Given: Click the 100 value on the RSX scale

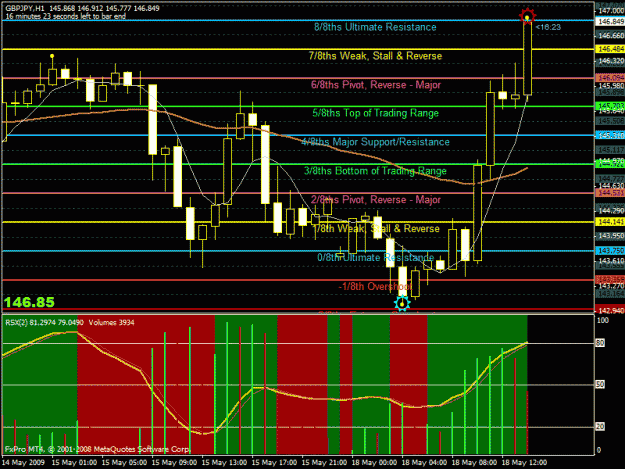Looking at the screenshot, I should (603, 321).
